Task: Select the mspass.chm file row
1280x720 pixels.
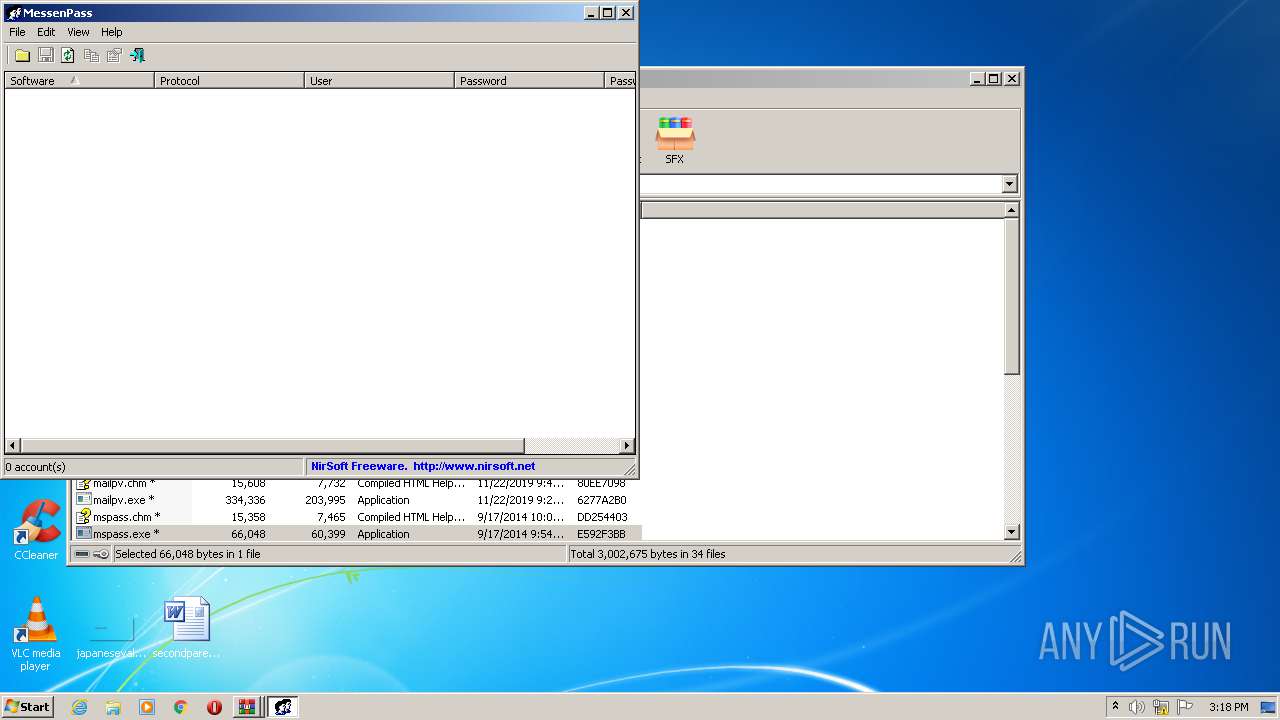Action: click(358, 517)
